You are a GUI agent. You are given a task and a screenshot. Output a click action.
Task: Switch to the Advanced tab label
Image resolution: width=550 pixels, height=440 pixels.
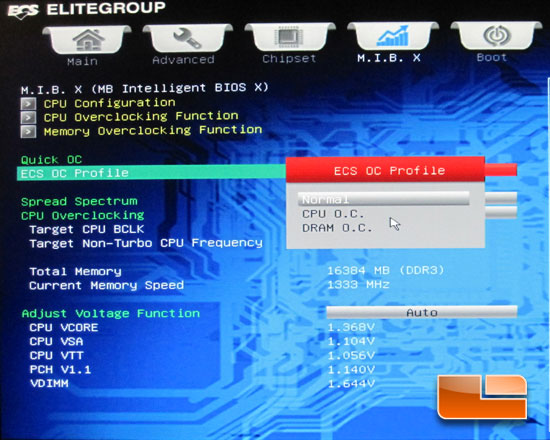183,60
